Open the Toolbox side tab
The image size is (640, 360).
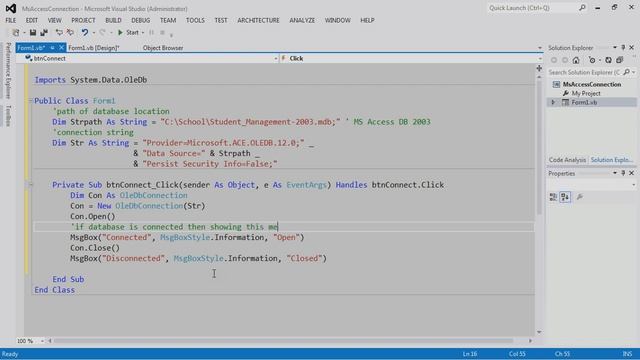8,116
